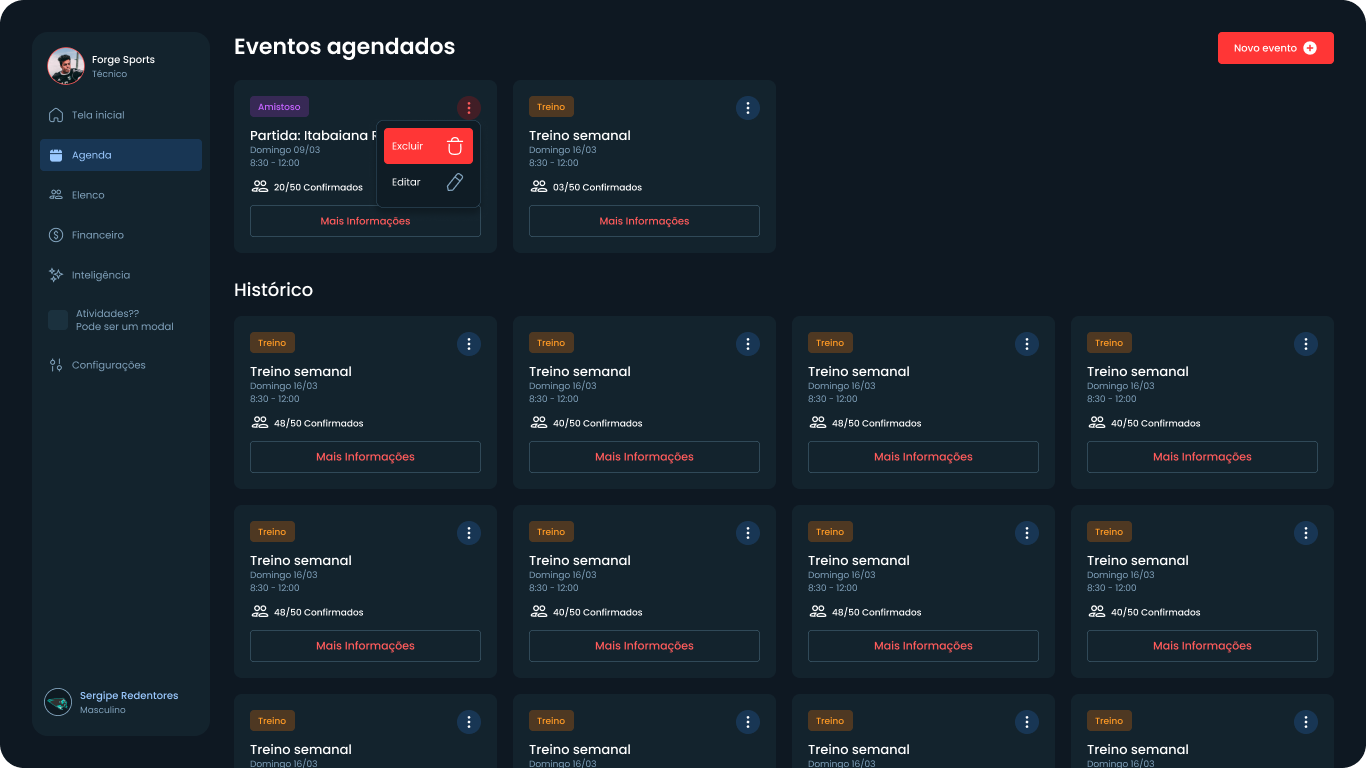Image resolution: width=1366 pixels, height=768 pixels.
Task: Click the pencil icon next to Editar
Action: pyautogui.click(x=455, y=182)
